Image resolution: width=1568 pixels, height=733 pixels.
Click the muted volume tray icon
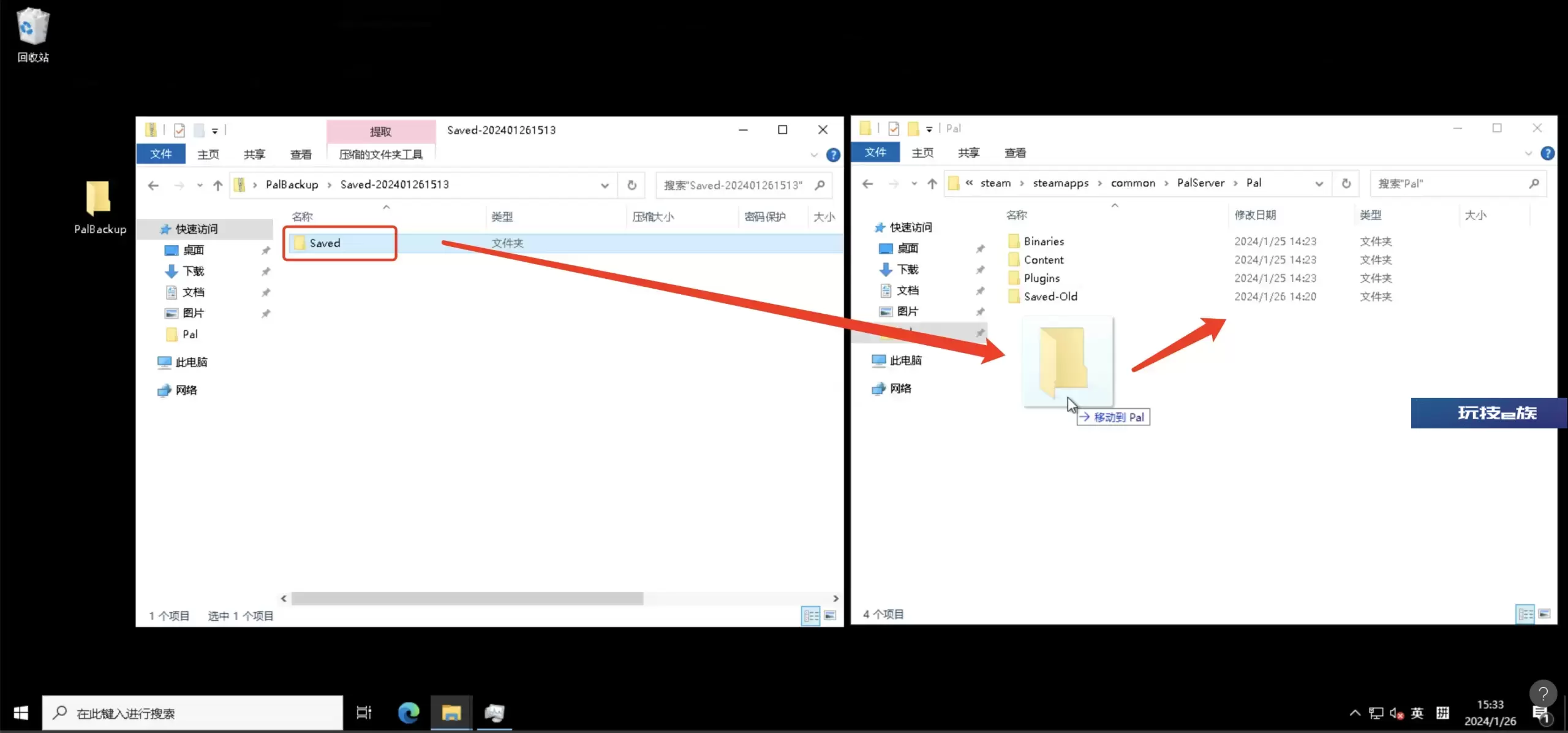pyautogui.click(x=1396, y=713)
